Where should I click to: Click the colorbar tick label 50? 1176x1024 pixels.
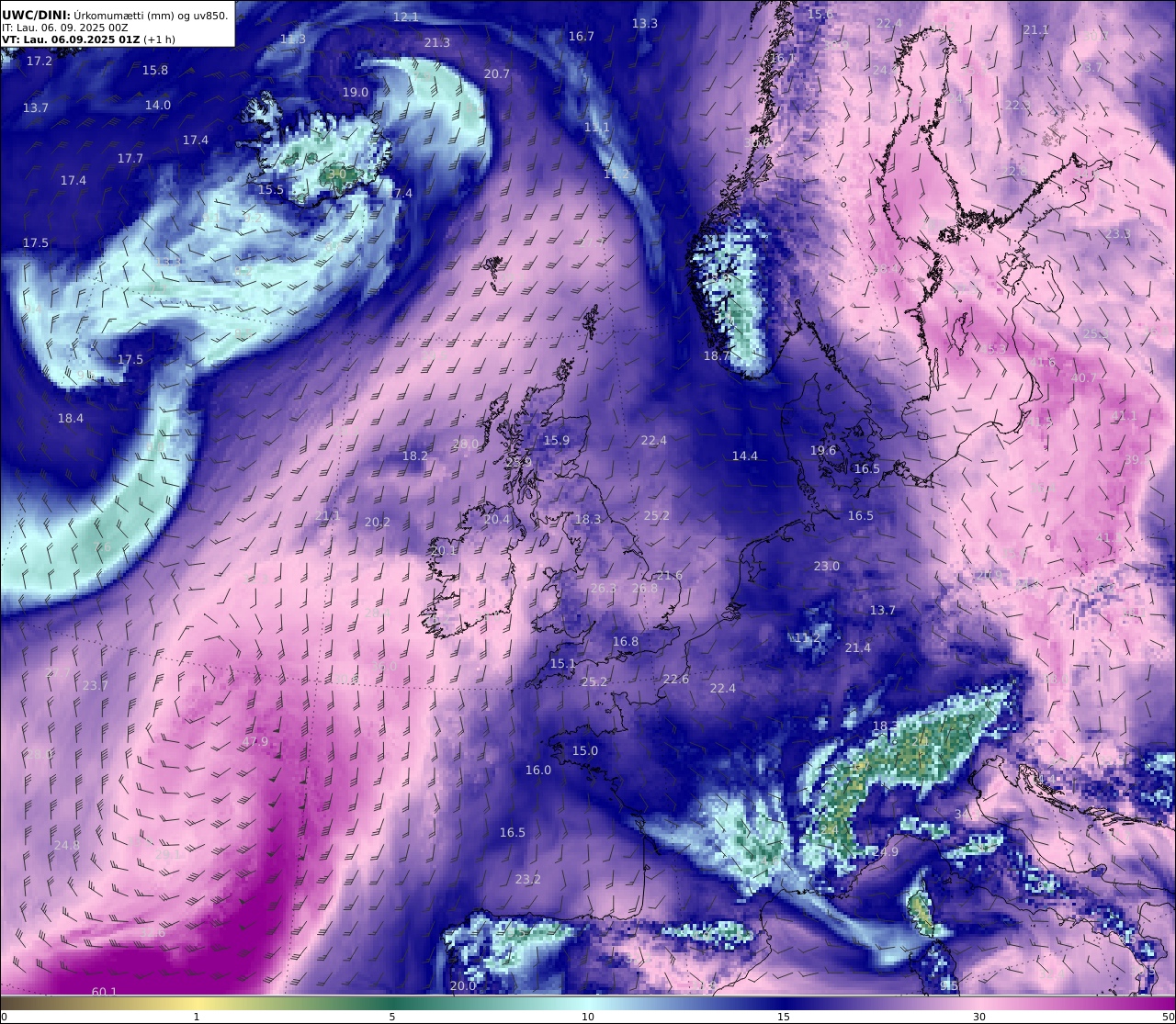[x=1168, y=1016]
